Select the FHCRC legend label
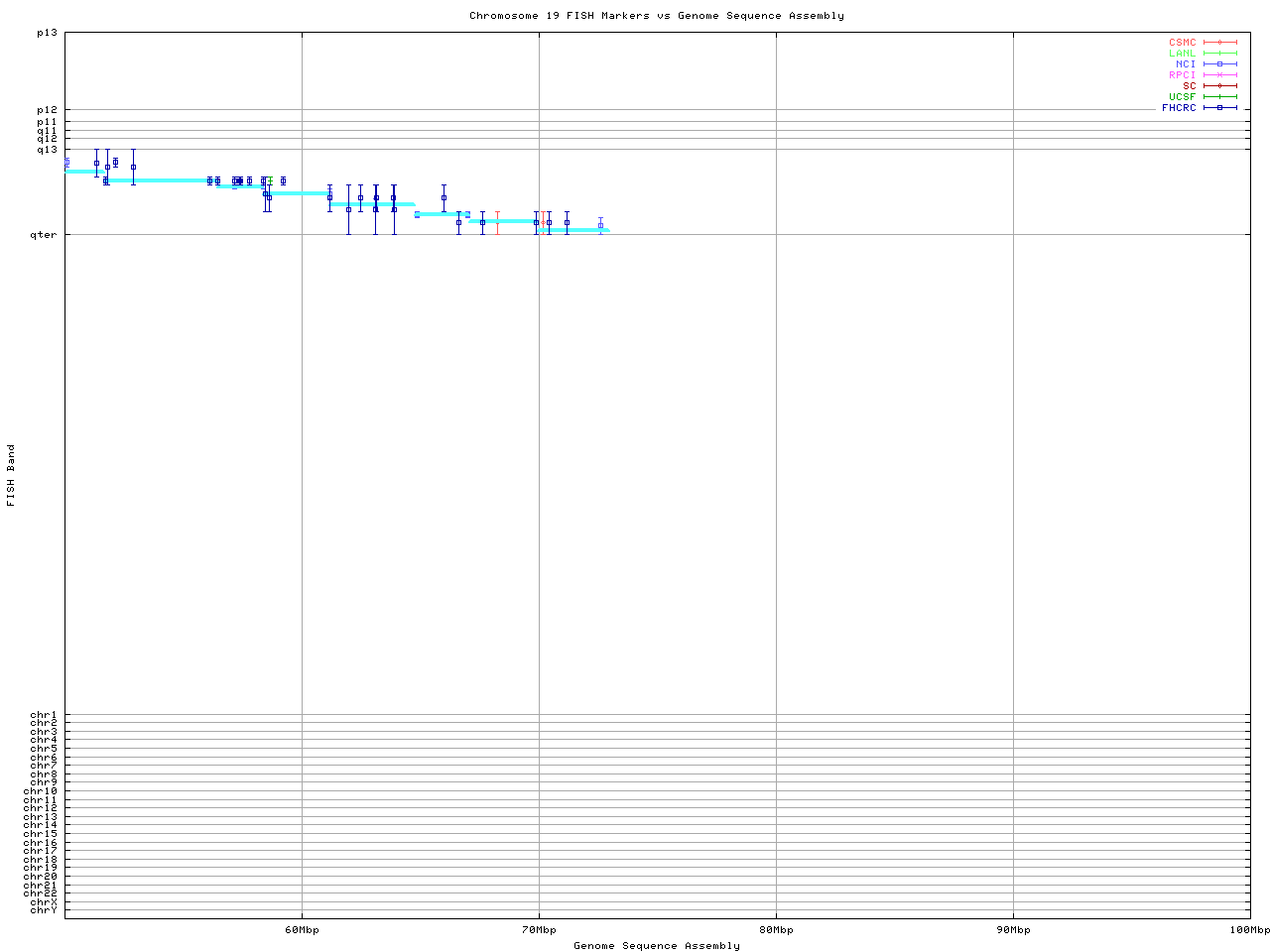 tap(1179, 108)
